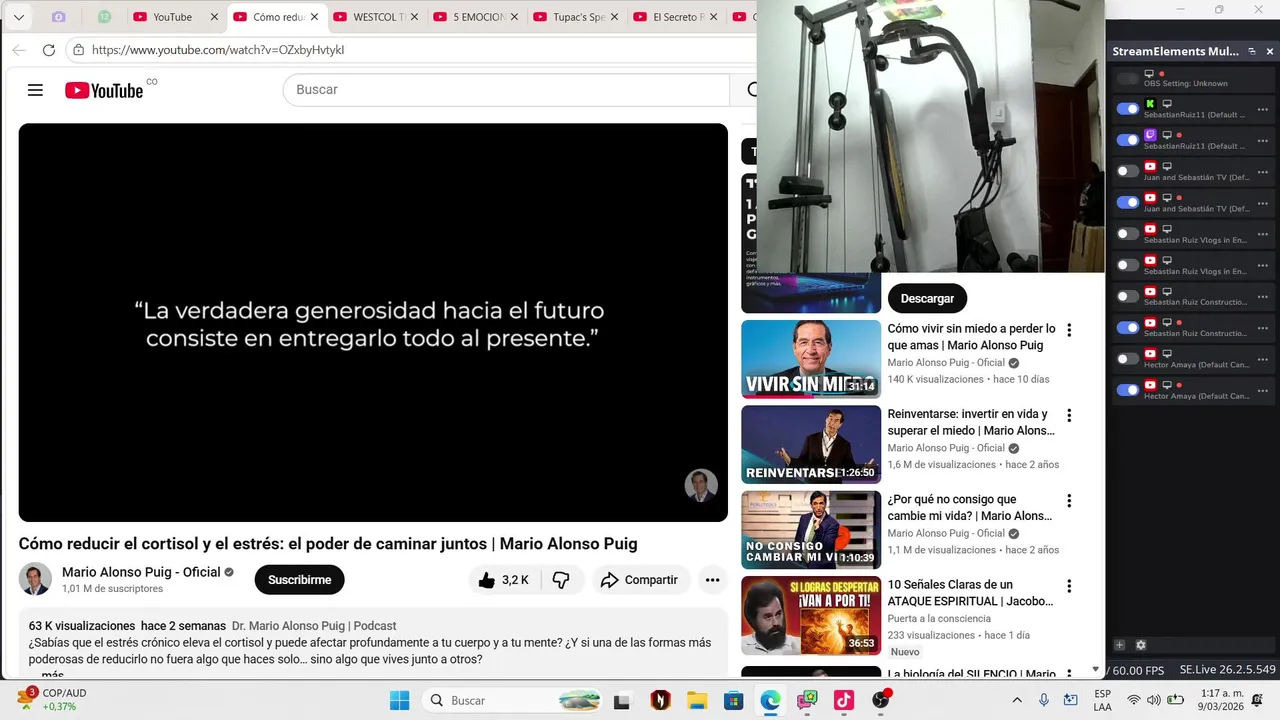Click the browser address bar URL
Viewport: 1280px width, 720px height.
(x=218, y=50)
